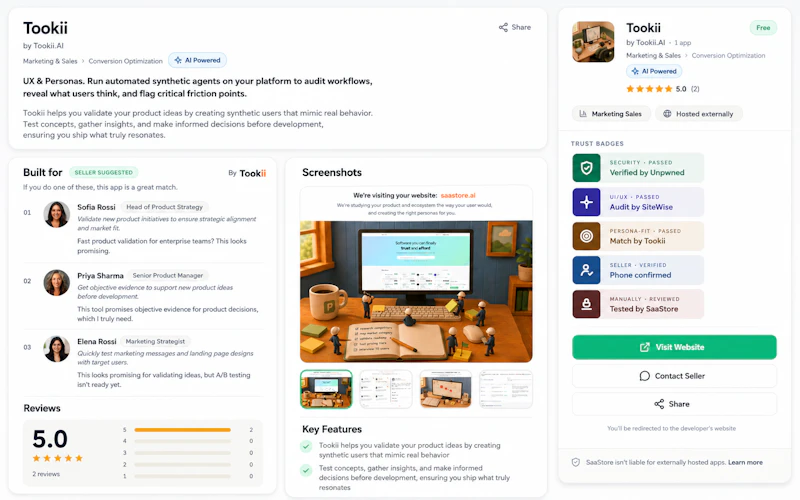Click the Seller Verified person badge icon

point(586,270)
